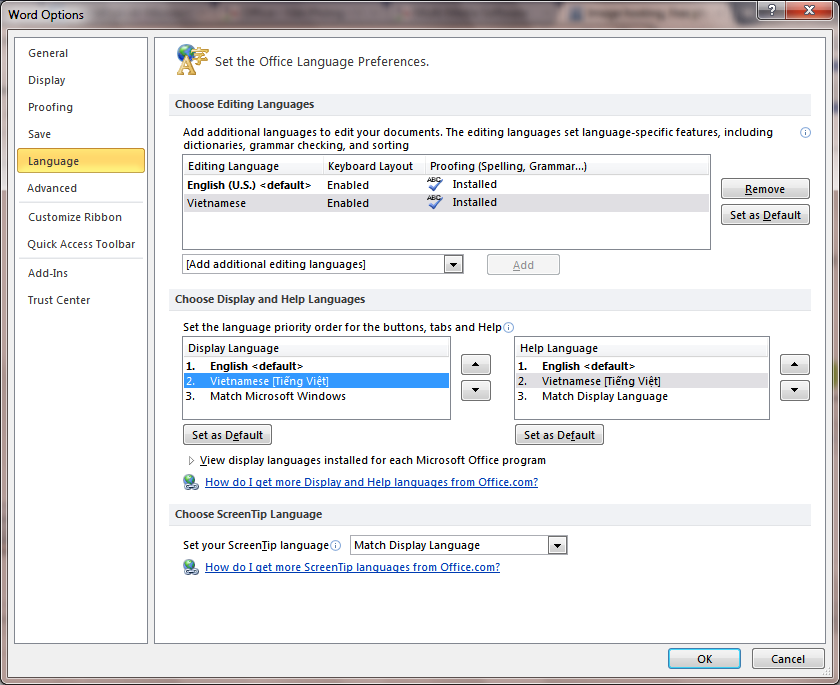
Task: Open Quick Access Toolbar category
Action: 81,244
